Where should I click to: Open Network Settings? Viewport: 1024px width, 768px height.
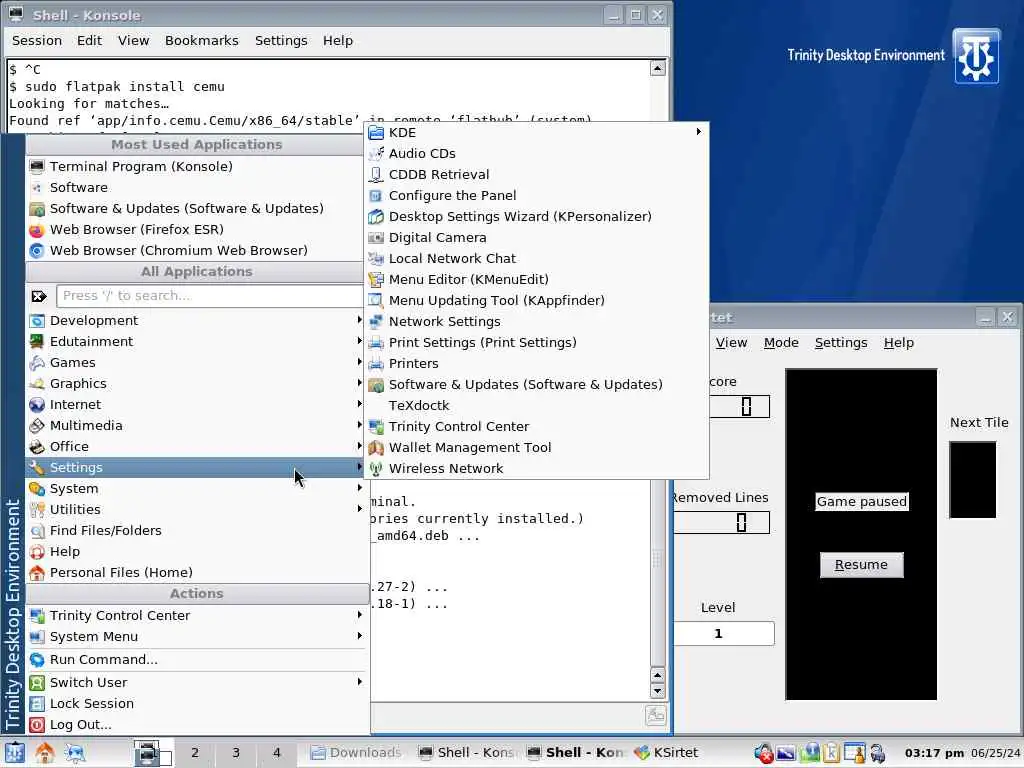(537, 321)
